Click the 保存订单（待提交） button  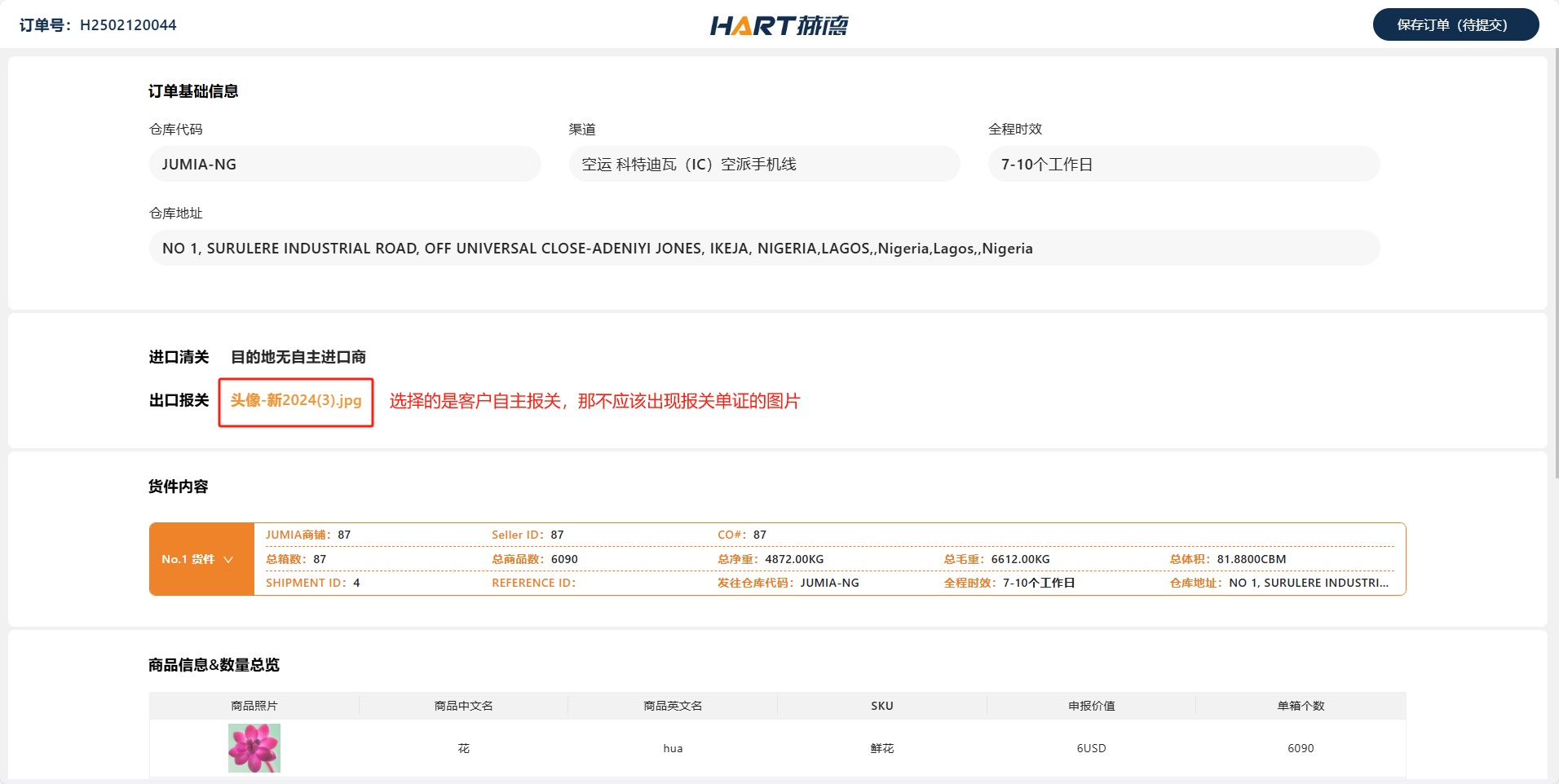click(x=1455, y=24)
